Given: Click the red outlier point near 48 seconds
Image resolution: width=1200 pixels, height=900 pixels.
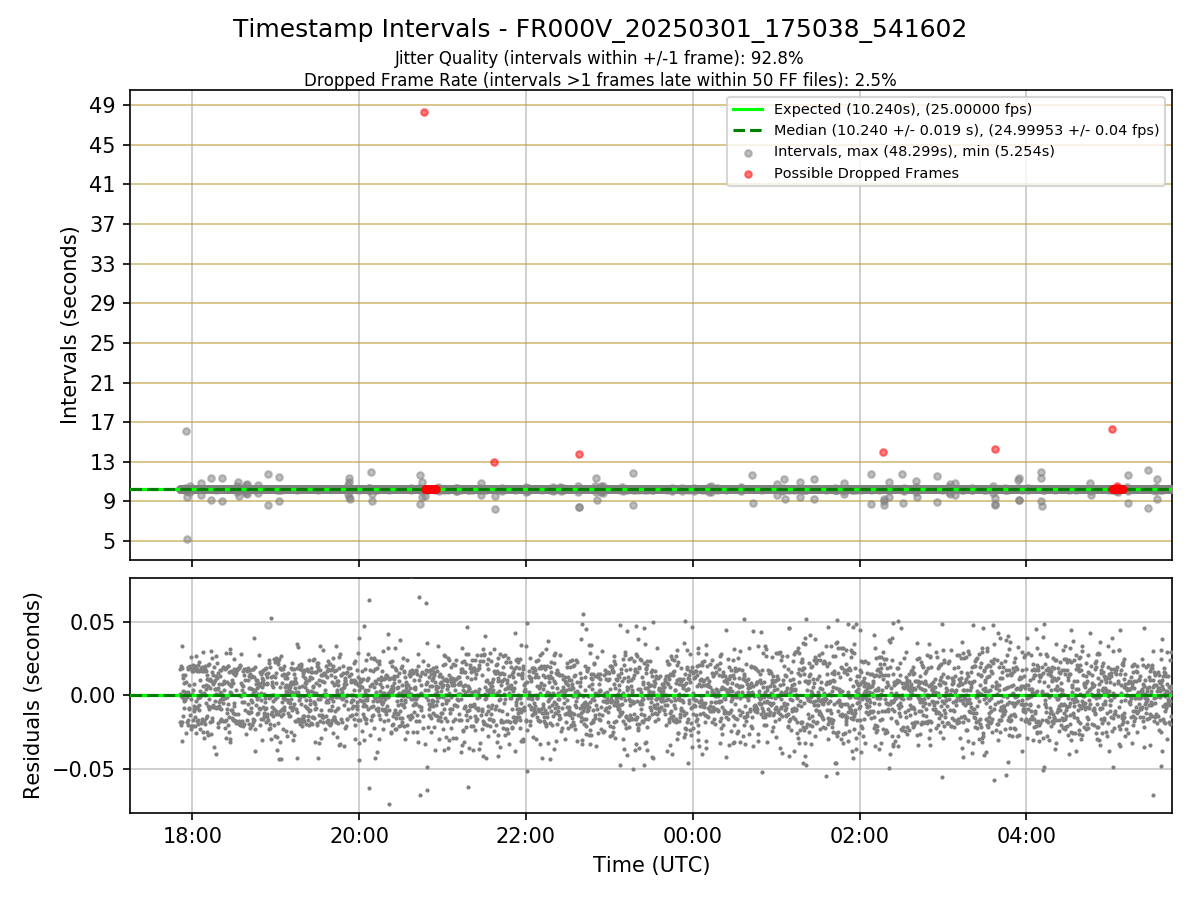Looking at the screenshot, I should [424, 112].
